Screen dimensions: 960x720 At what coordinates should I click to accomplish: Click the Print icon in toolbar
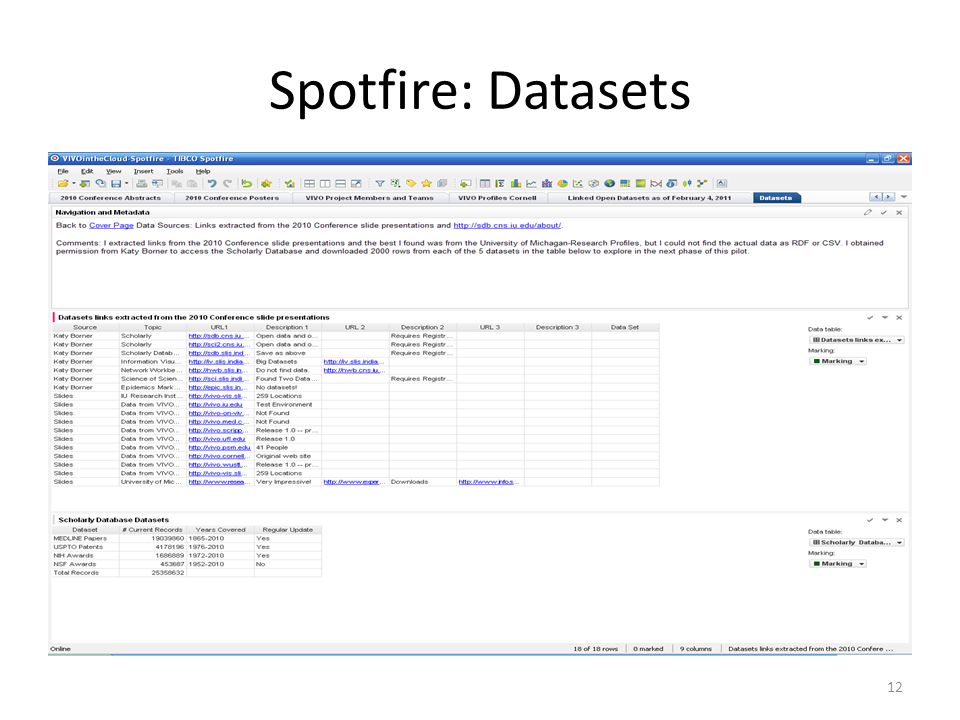(x=141, y=184)
